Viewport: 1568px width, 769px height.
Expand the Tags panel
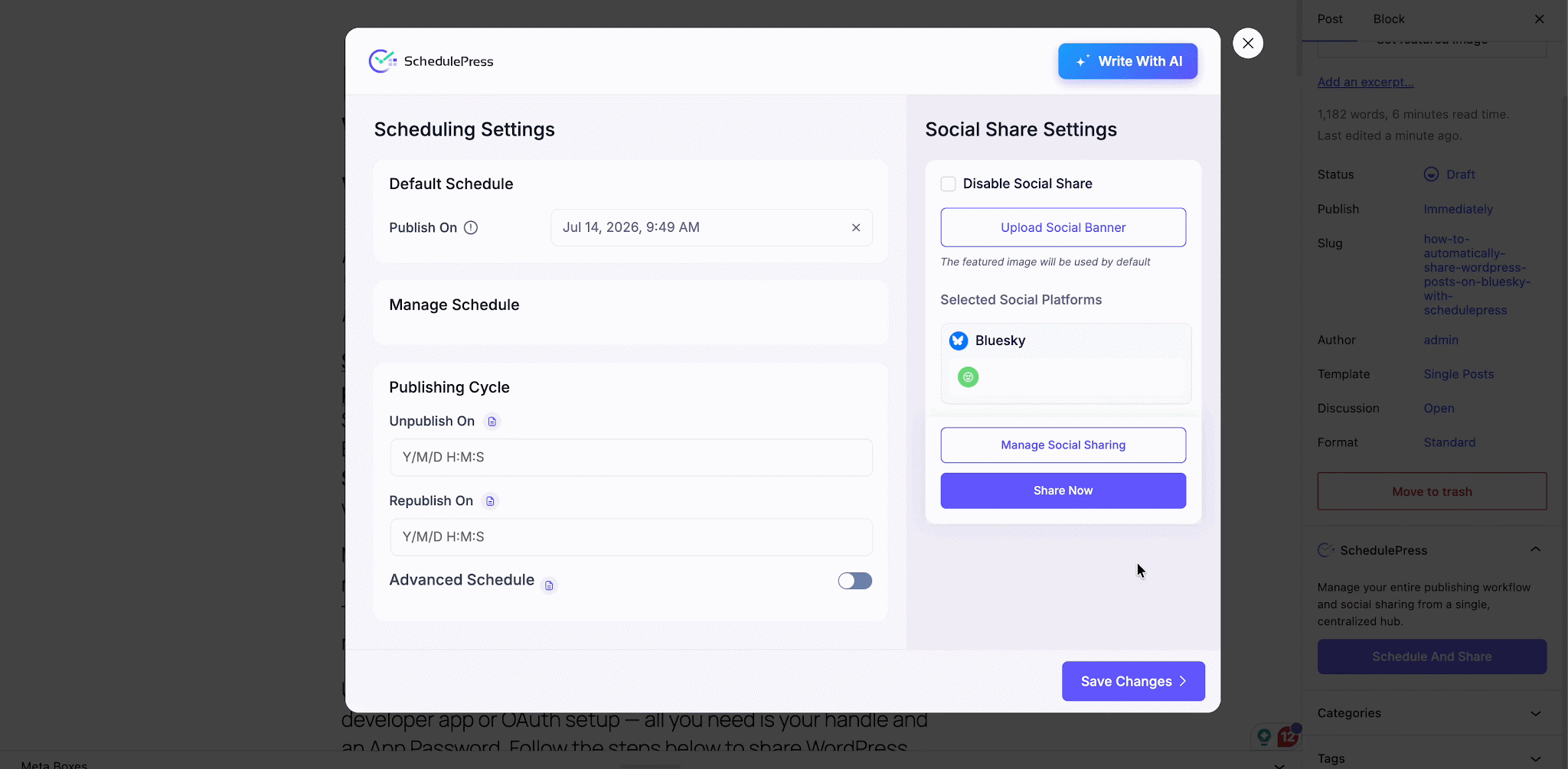pyautogui.click(x=1536, y=759)
